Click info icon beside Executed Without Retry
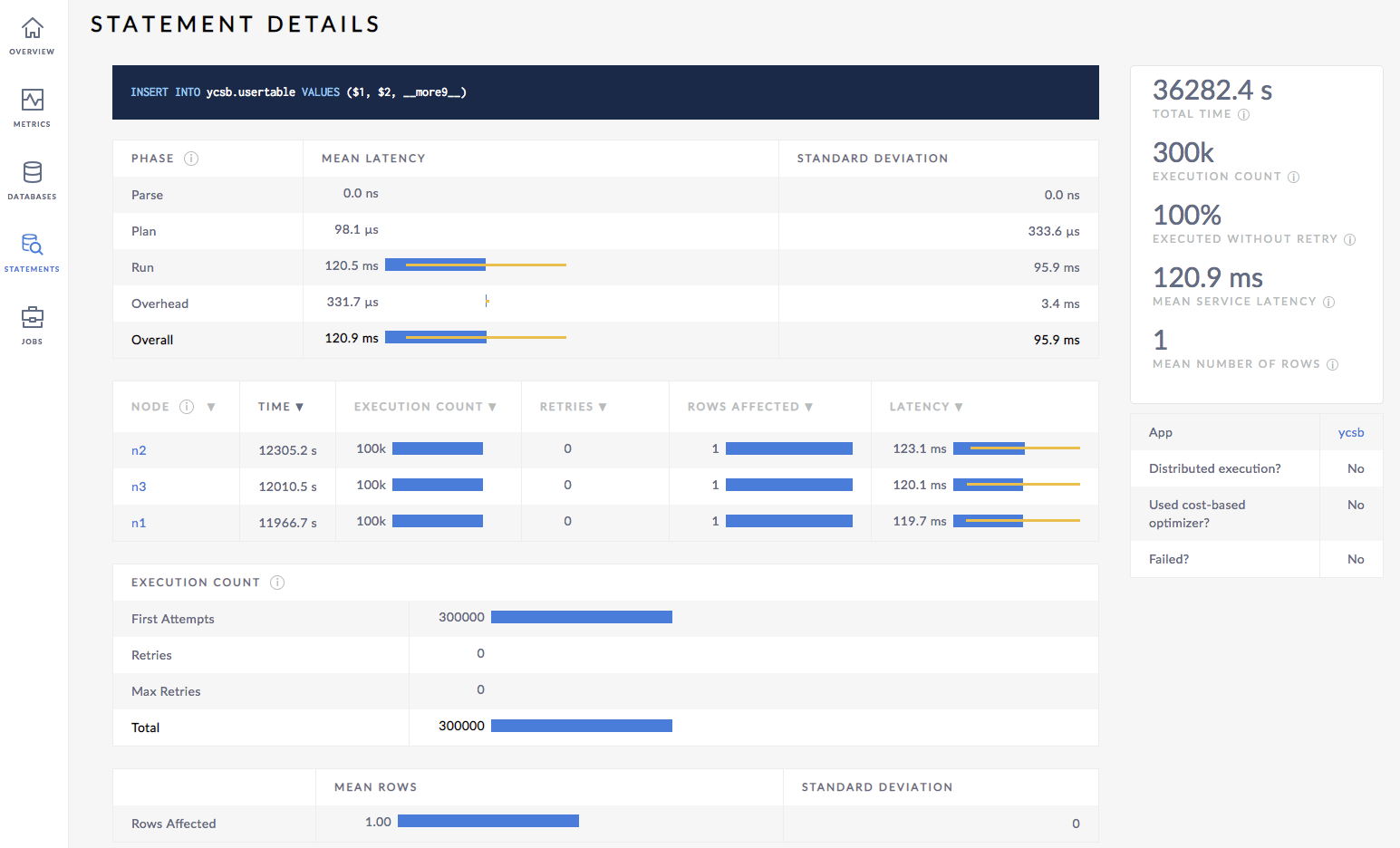 coord(1349,240)
